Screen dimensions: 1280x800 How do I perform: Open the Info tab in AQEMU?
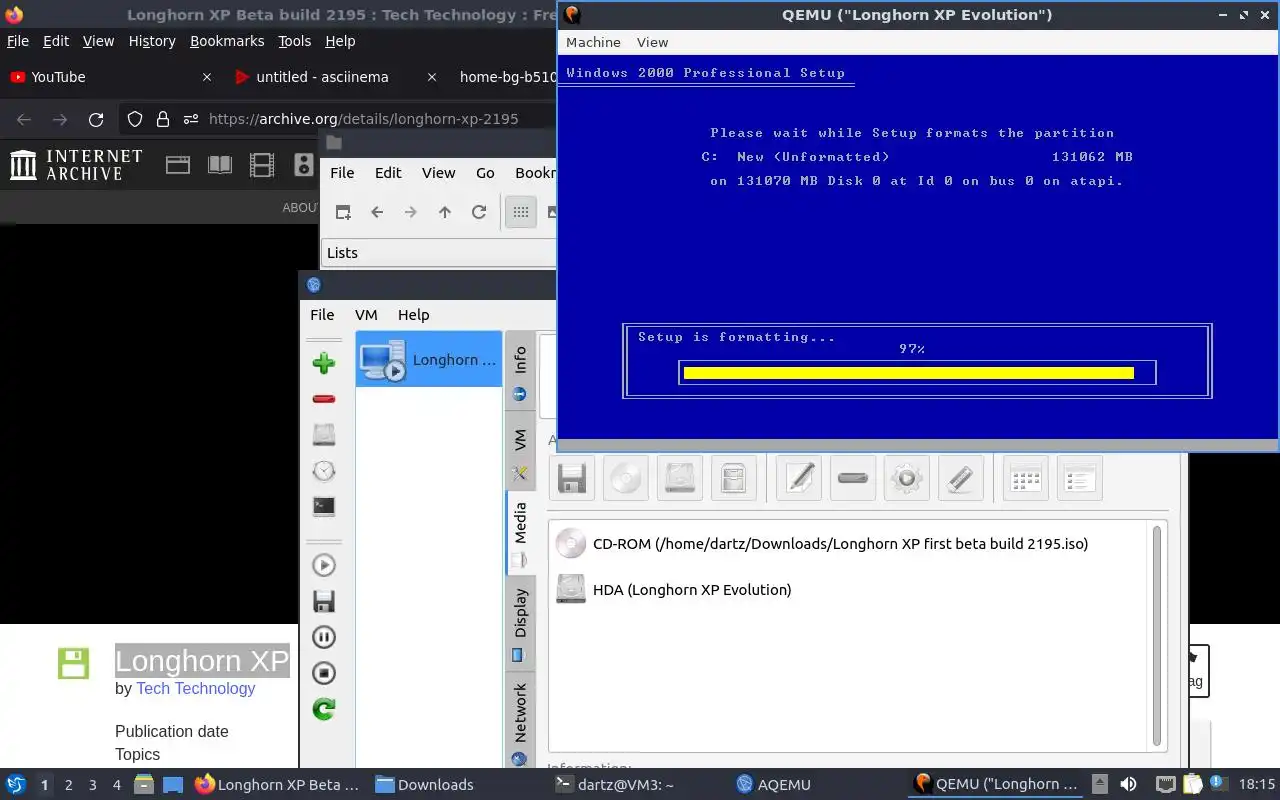[520, 369]
